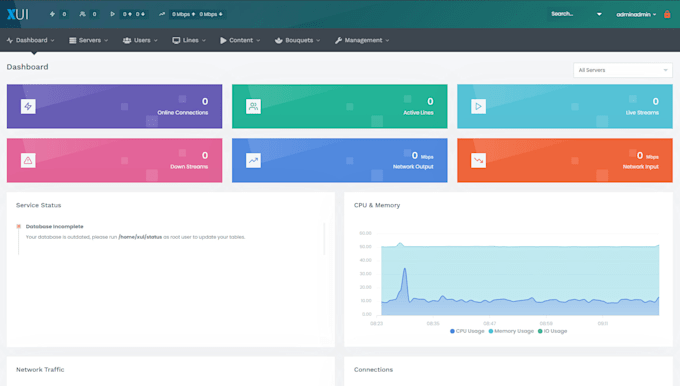The width and height of the screenshot is (680, 386).
Task: Click the Bouquets menu icon
Action: pyautogui.click(x=278, y=40)
